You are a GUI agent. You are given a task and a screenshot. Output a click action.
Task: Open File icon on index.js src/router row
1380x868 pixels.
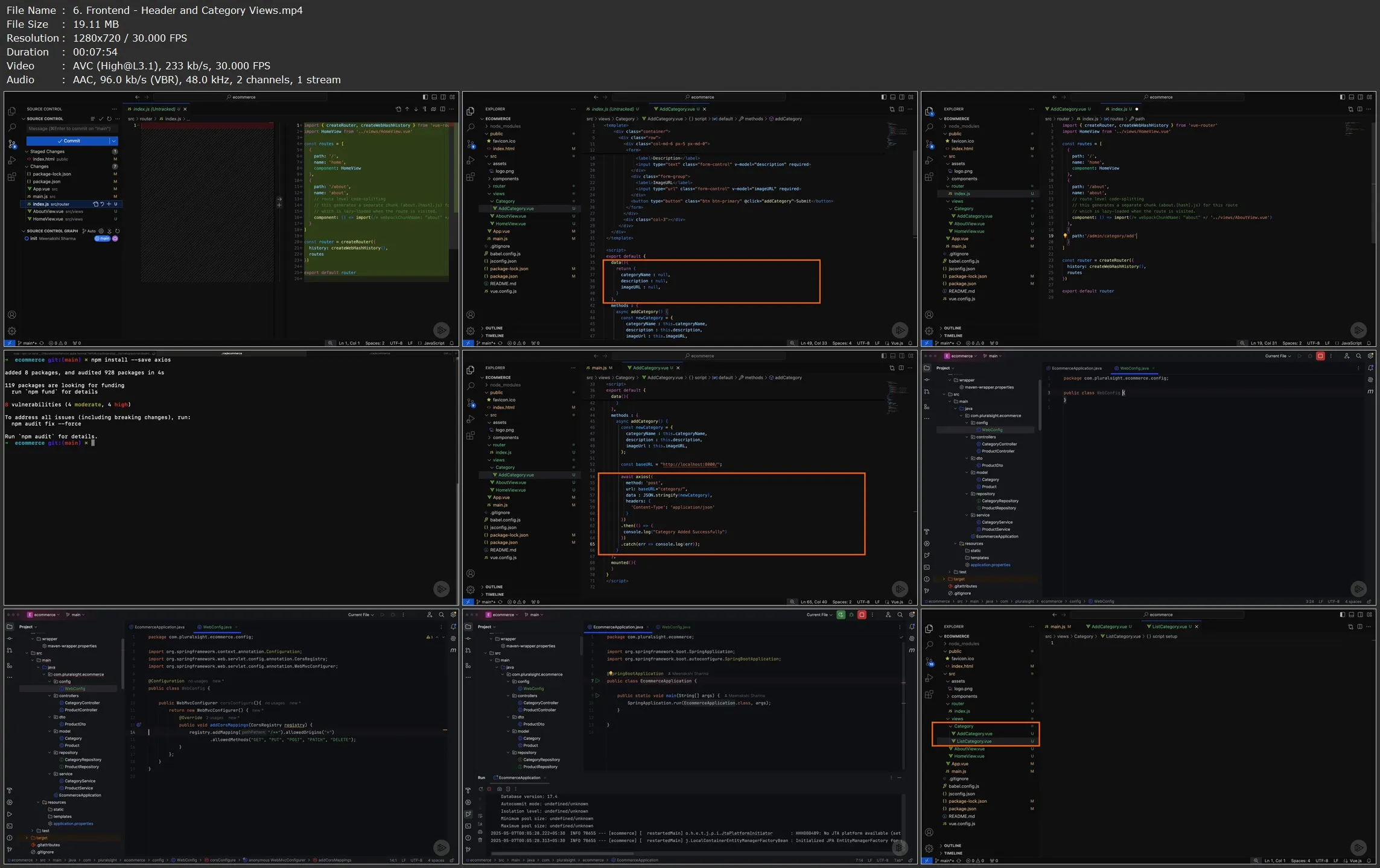95,204
